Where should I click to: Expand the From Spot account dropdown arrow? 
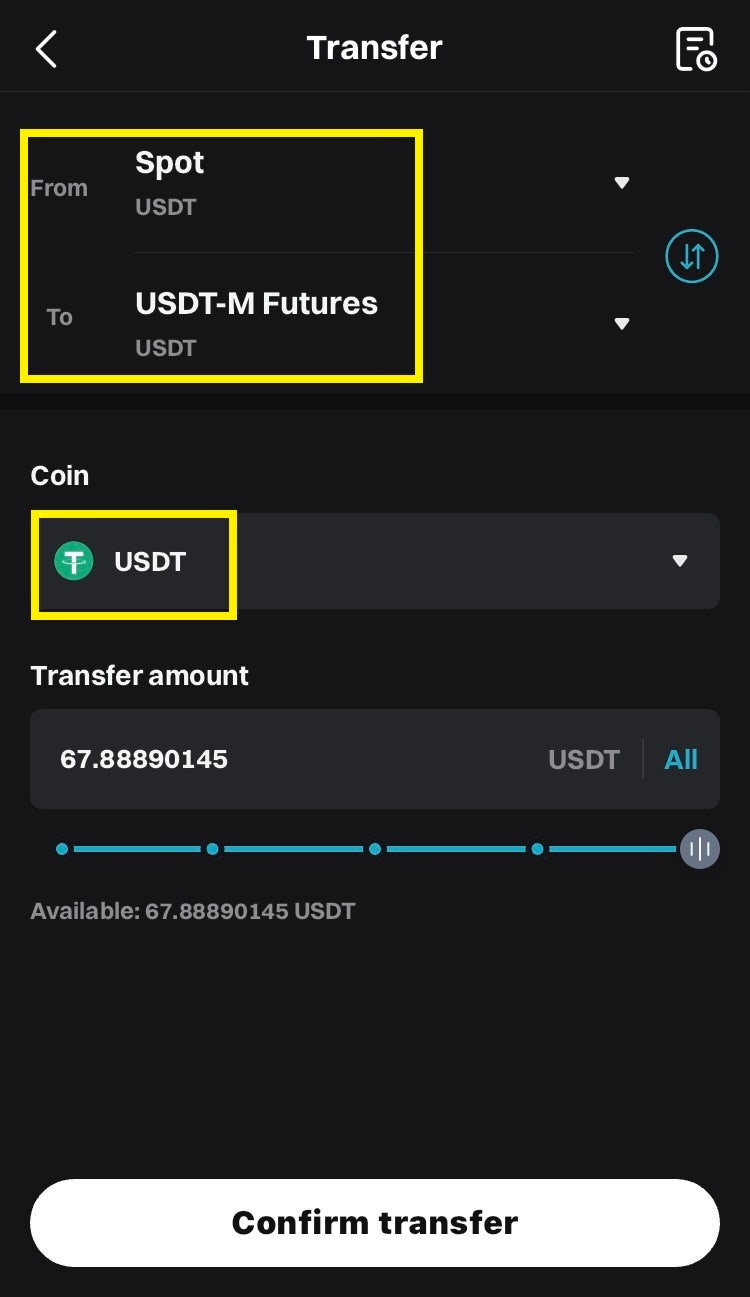coord(622,183)
